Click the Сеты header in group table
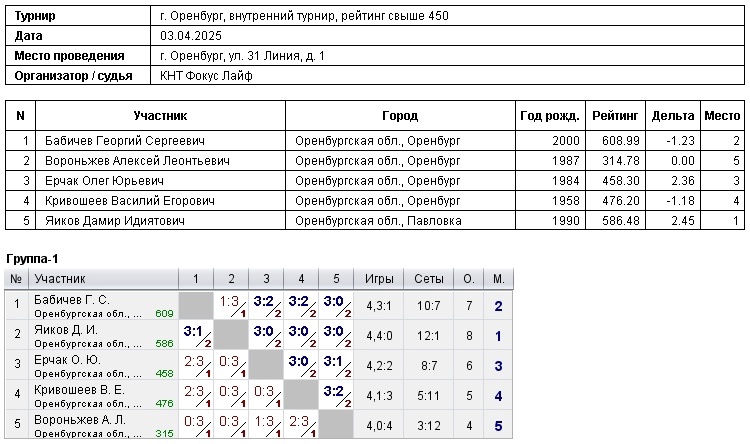 pos(428,279)
